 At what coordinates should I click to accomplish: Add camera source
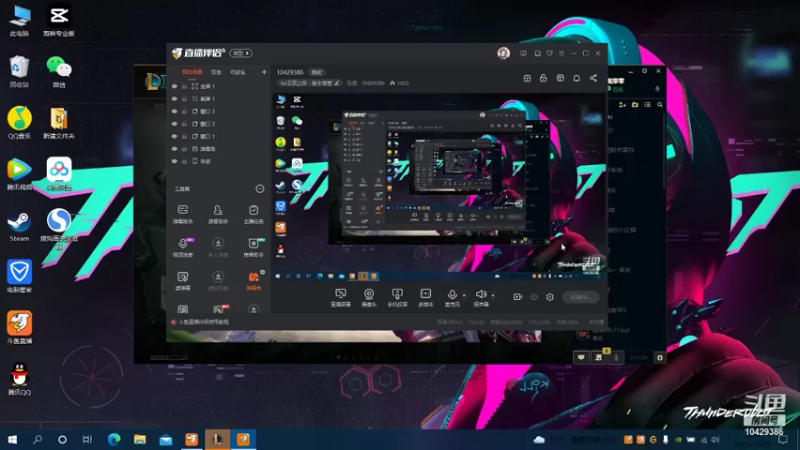[369, 297]
